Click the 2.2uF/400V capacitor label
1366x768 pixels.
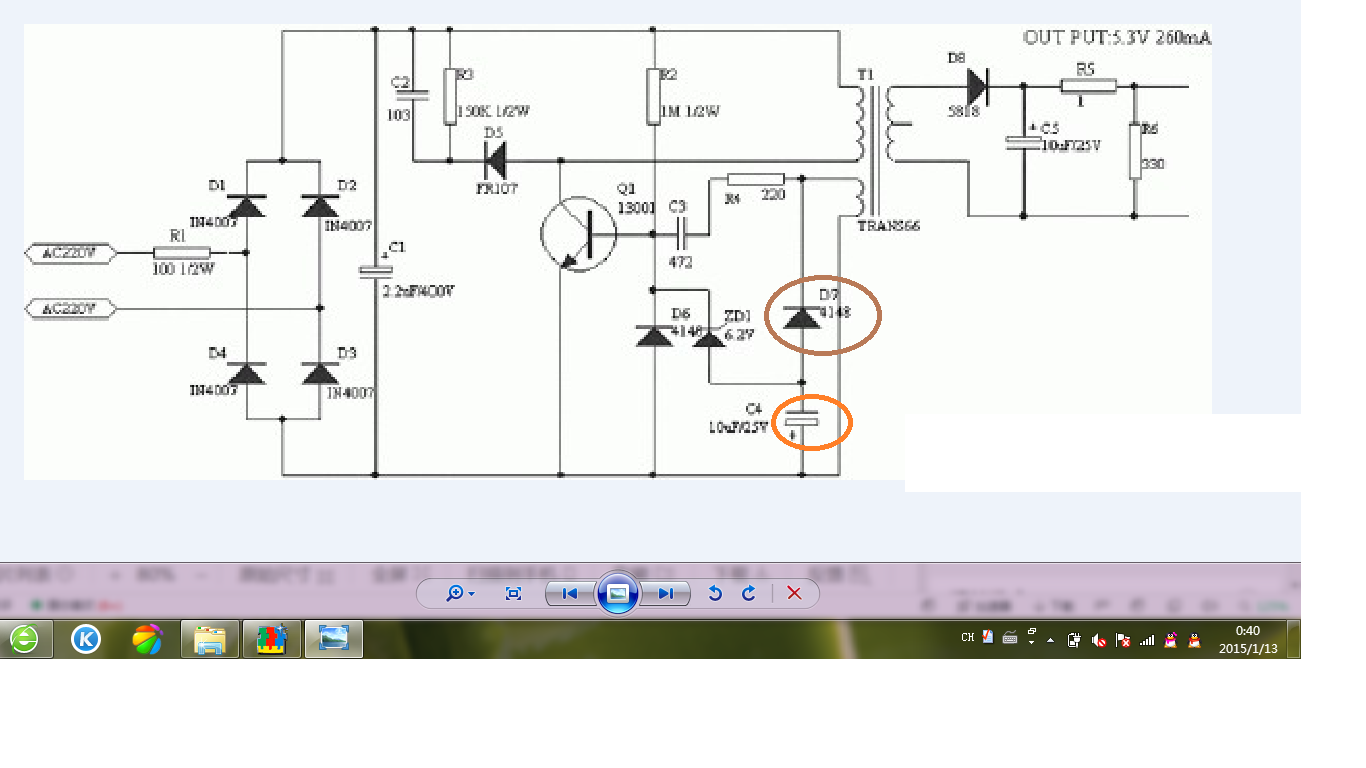point(419,292)
